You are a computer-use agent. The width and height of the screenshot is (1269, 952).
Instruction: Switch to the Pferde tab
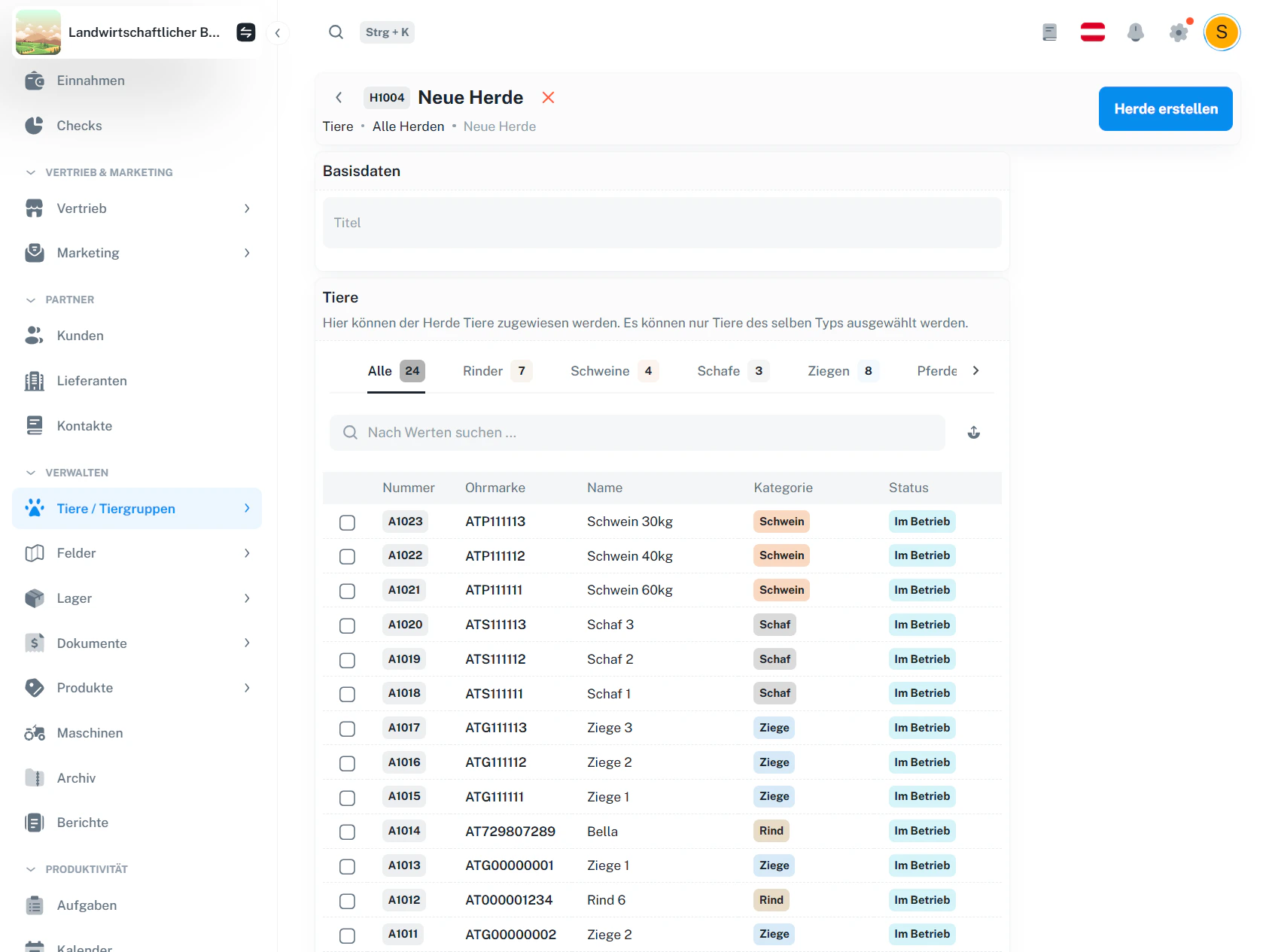coord(937,371)
